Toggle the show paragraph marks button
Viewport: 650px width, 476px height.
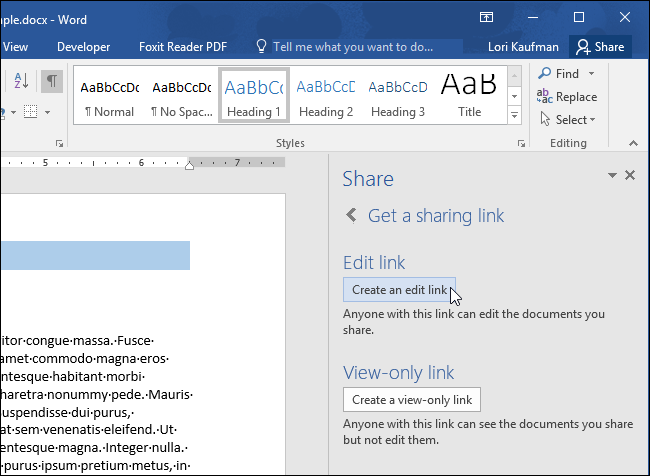(51, 81)
